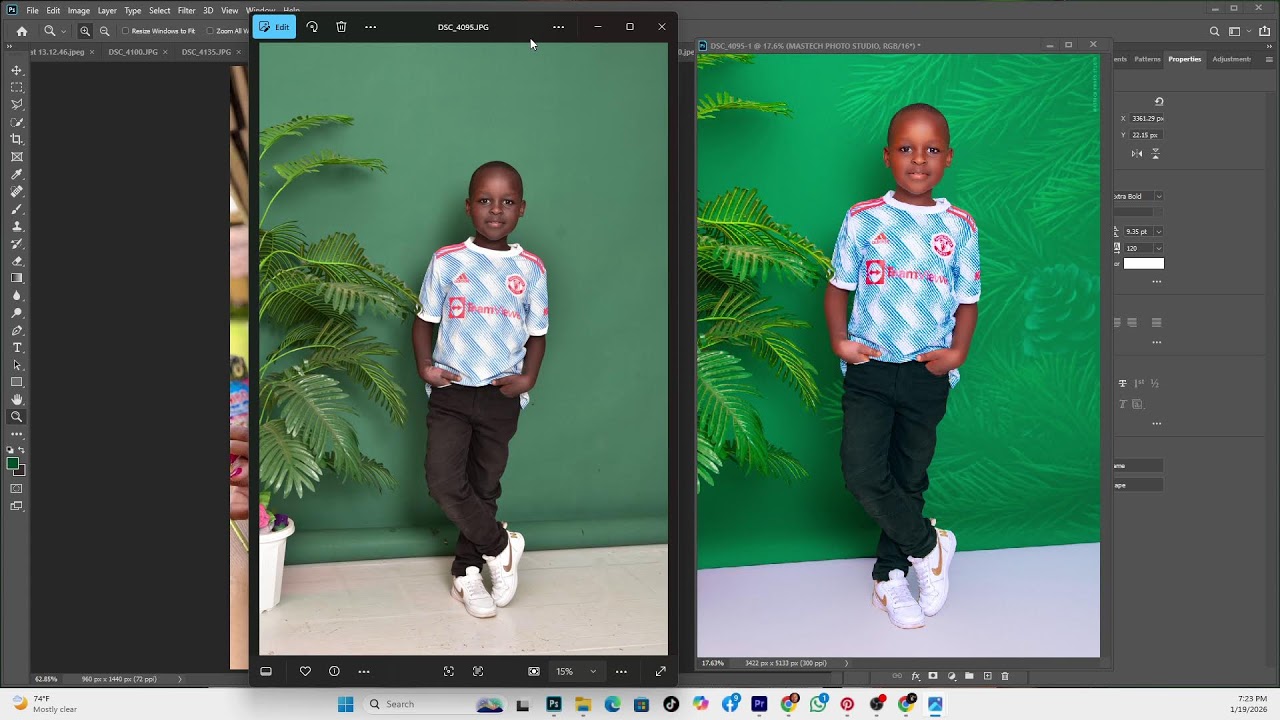1280x720 pixels.
Task: Switch to the DSC_4100.JPG document tab
Action: coord(133,52)
